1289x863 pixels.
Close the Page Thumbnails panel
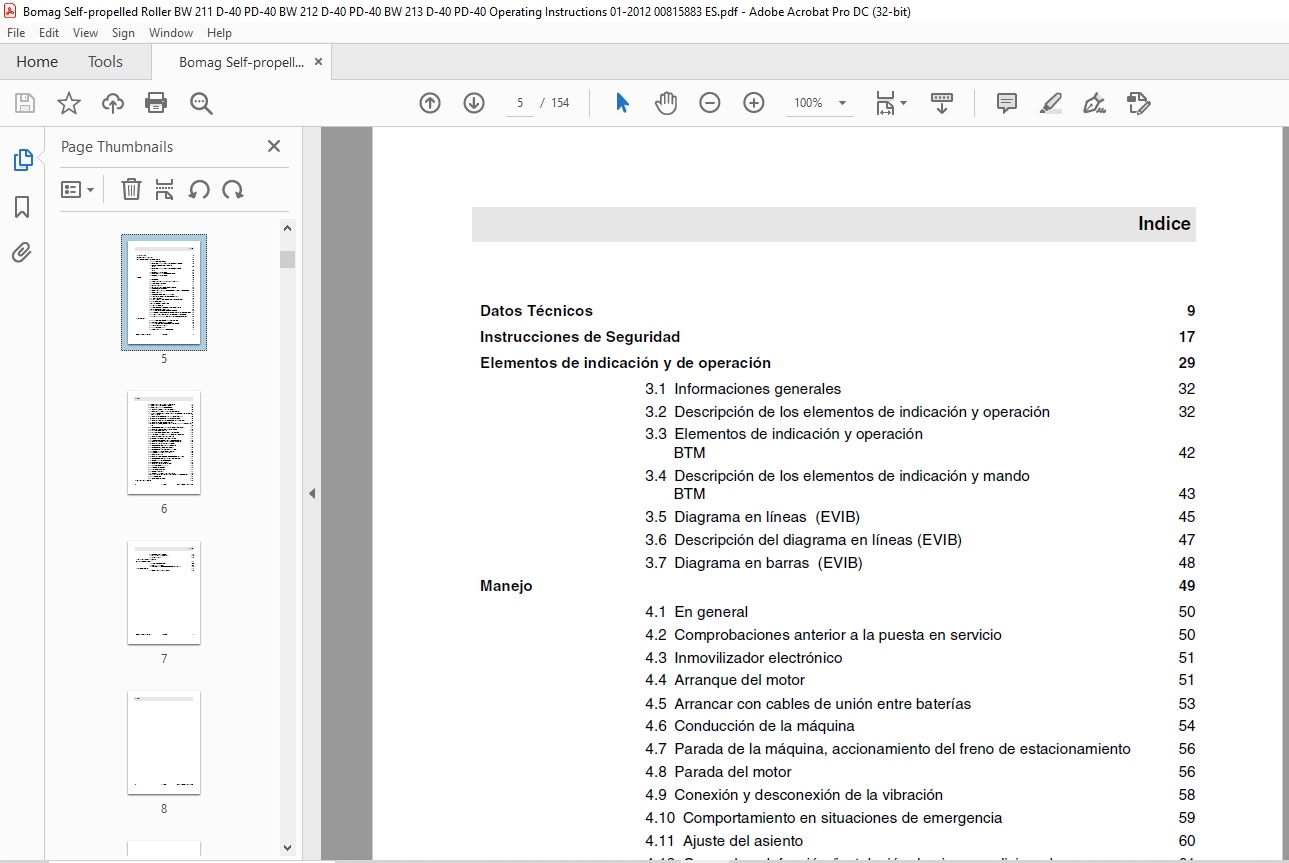(x=274, y=146)
